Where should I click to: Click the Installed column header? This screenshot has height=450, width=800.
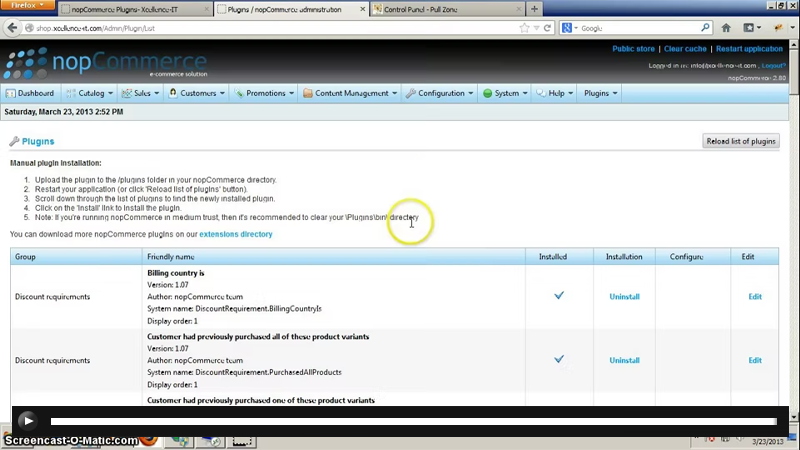click(x=559, y=257)
